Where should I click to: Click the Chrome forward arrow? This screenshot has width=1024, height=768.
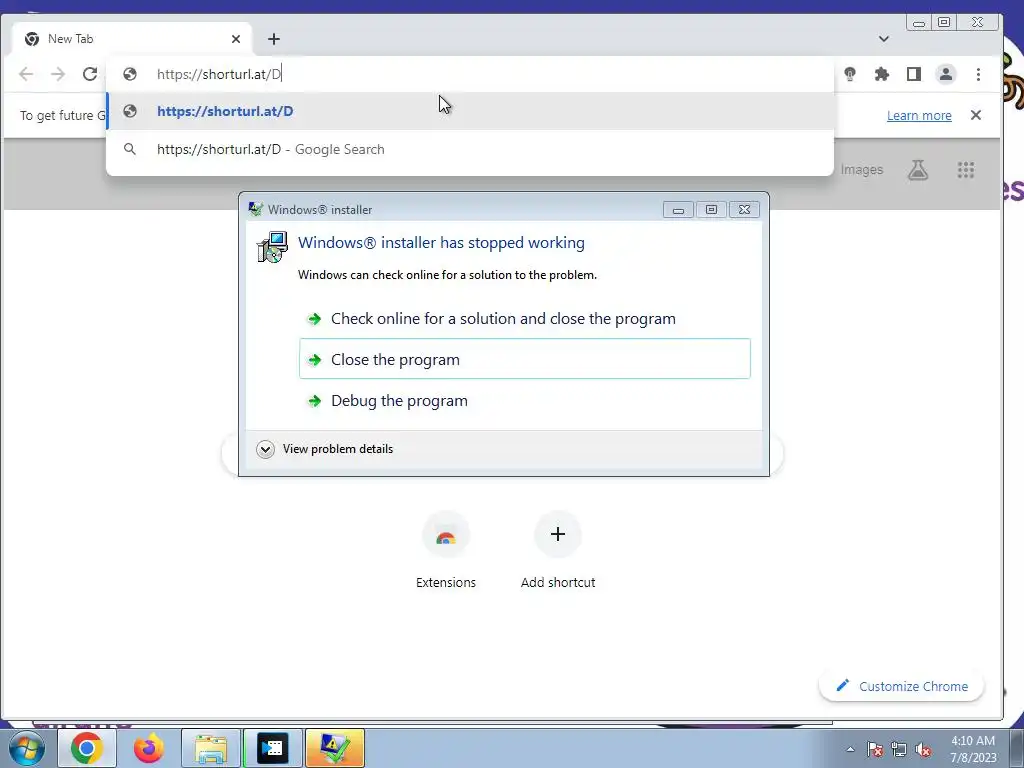coord(58,74)
